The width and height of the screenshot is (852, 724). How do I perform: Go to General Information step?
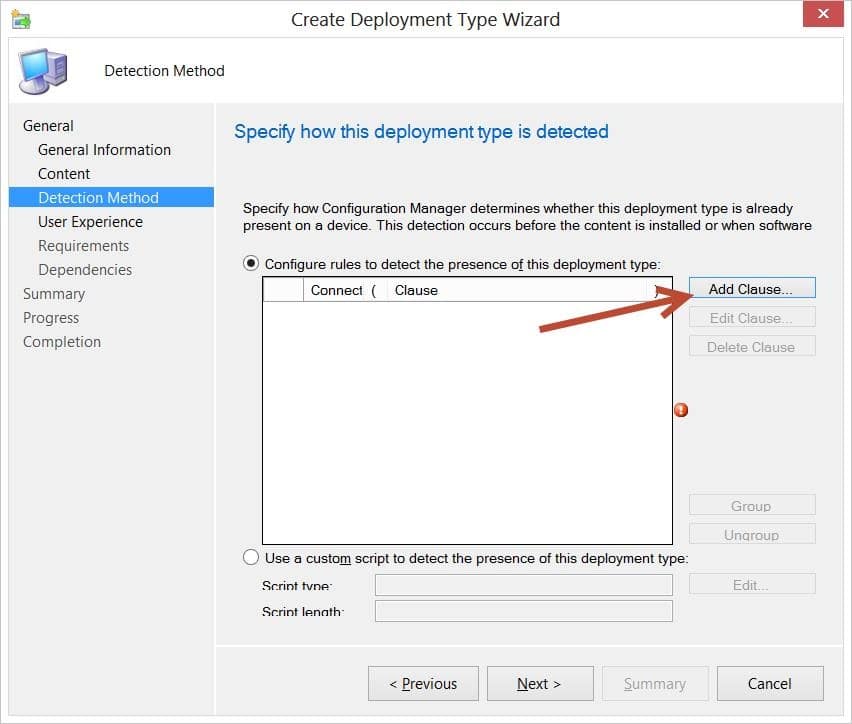tap(104, 149)
